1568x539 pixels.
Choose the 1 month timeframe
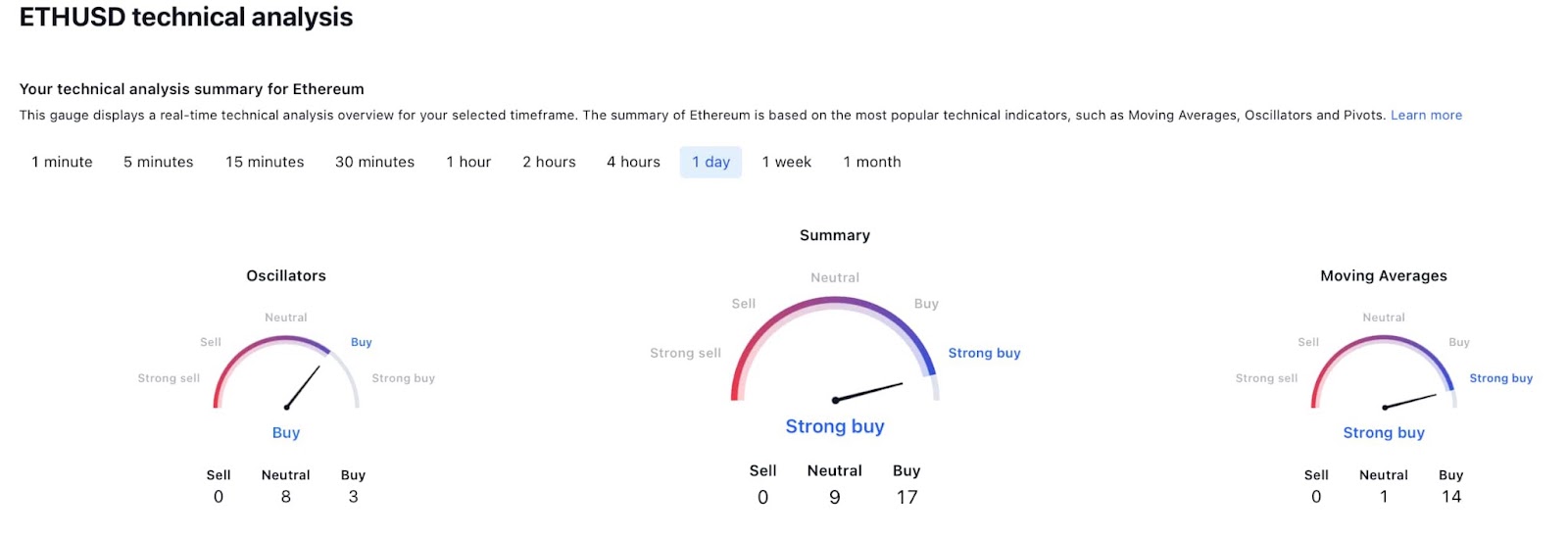tap(872, 162)
